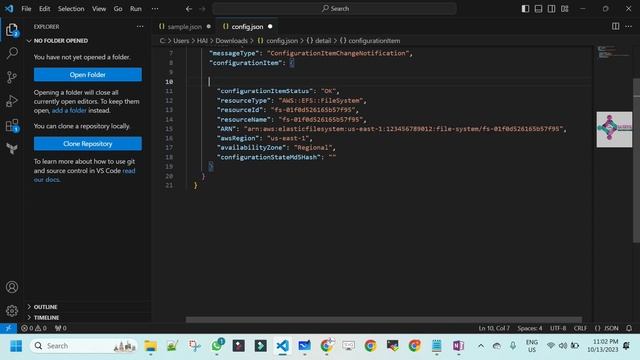Open Source Control view
This screenshot has height=360, width=640.
(x=12, y=77)
